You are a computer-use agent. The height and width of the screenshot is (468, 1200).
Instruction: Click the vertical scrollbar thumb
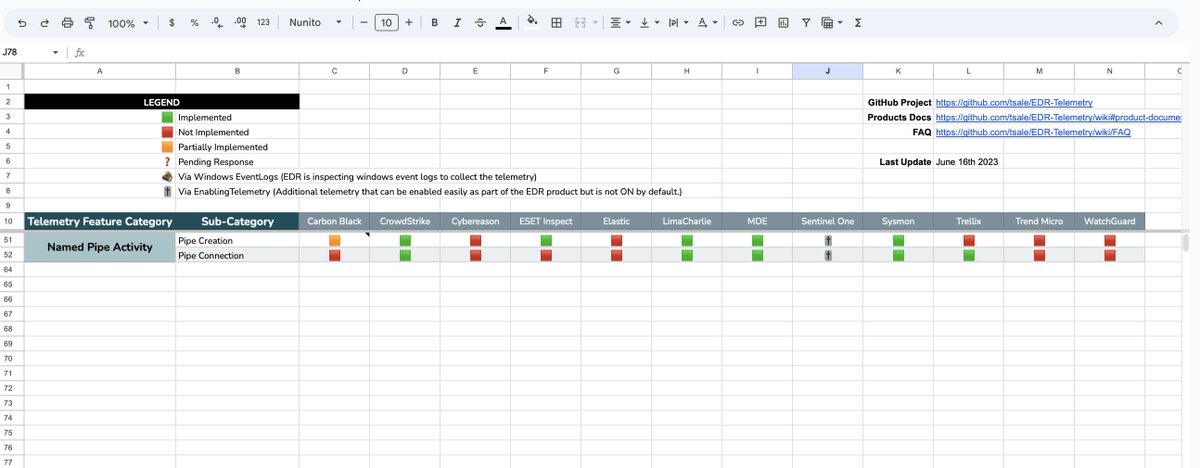point(1186,243)
